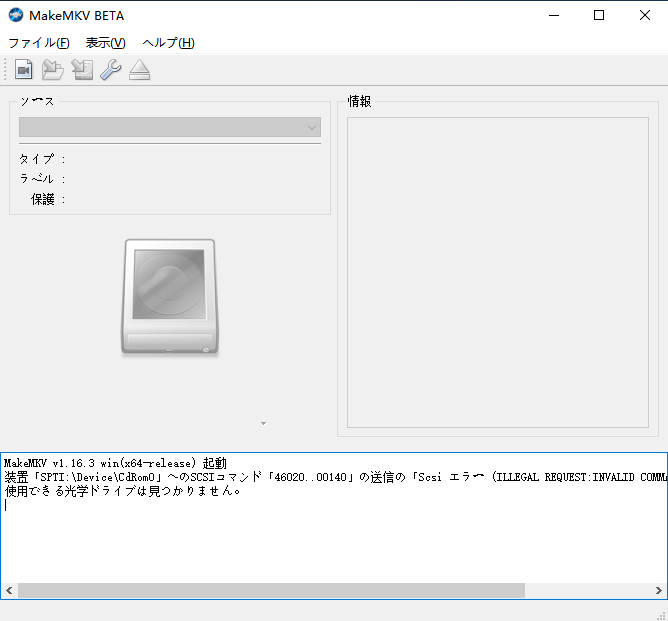Click the ラベル label
This screenshot has height=621, width=668.
[x=42, y=179]
